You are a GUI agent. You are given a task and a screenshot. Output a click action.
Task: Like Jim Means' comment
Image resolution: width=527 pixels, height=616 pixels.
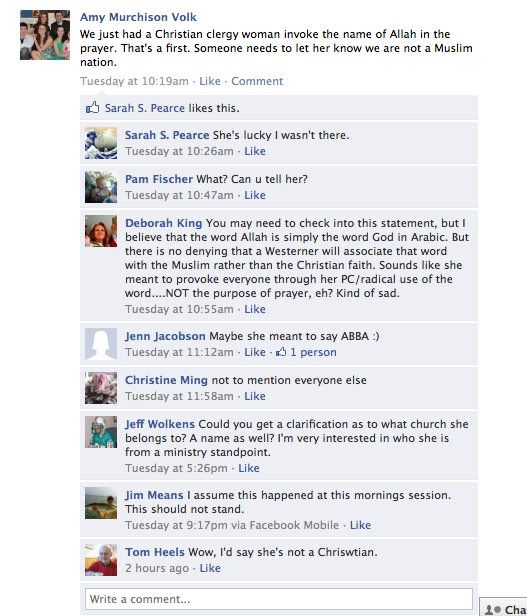[x=360, y=525]
